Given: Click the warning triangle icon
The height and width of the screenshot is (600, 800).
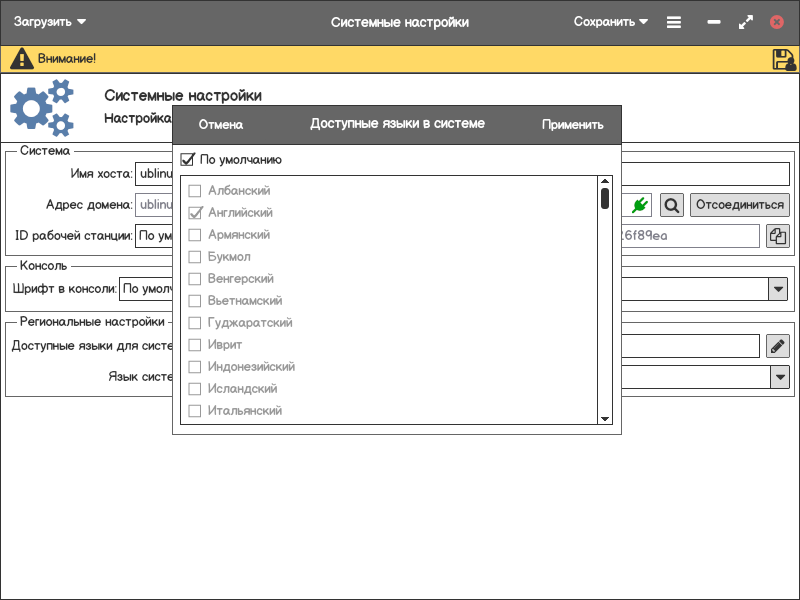Looking at the screenshot, I should (x=21, y=59).
